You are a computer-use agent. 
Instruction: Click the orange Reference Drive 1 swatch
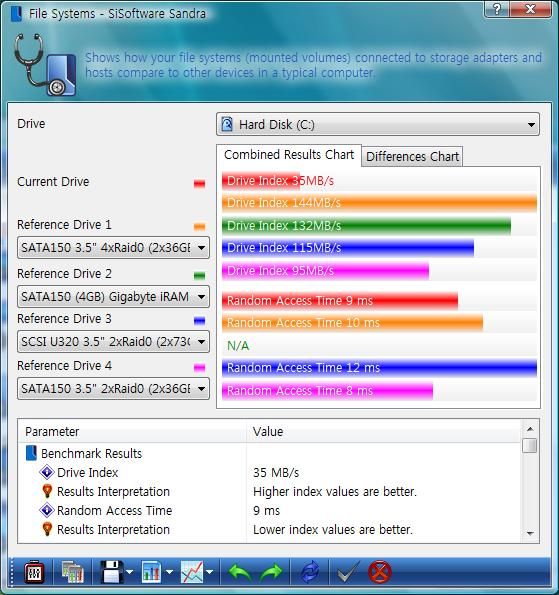(199, 227)
